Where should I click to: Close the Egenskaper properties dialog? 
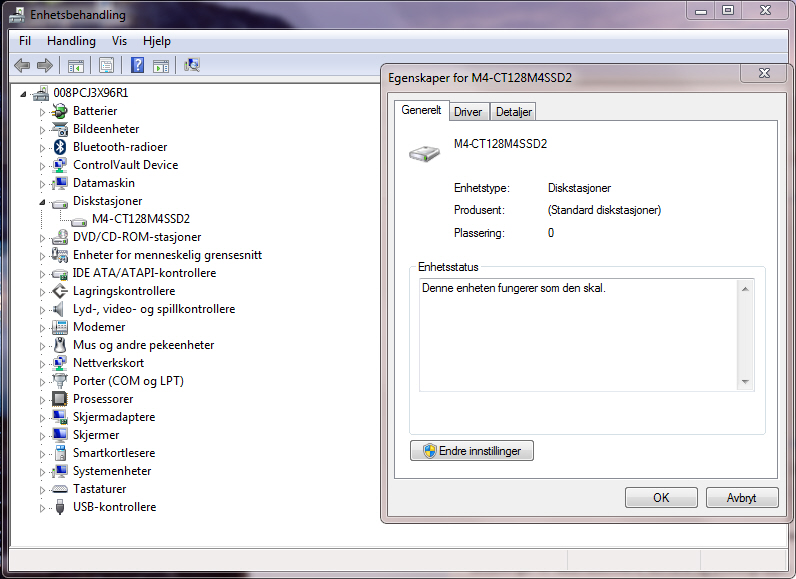click(x=765, y=74)
